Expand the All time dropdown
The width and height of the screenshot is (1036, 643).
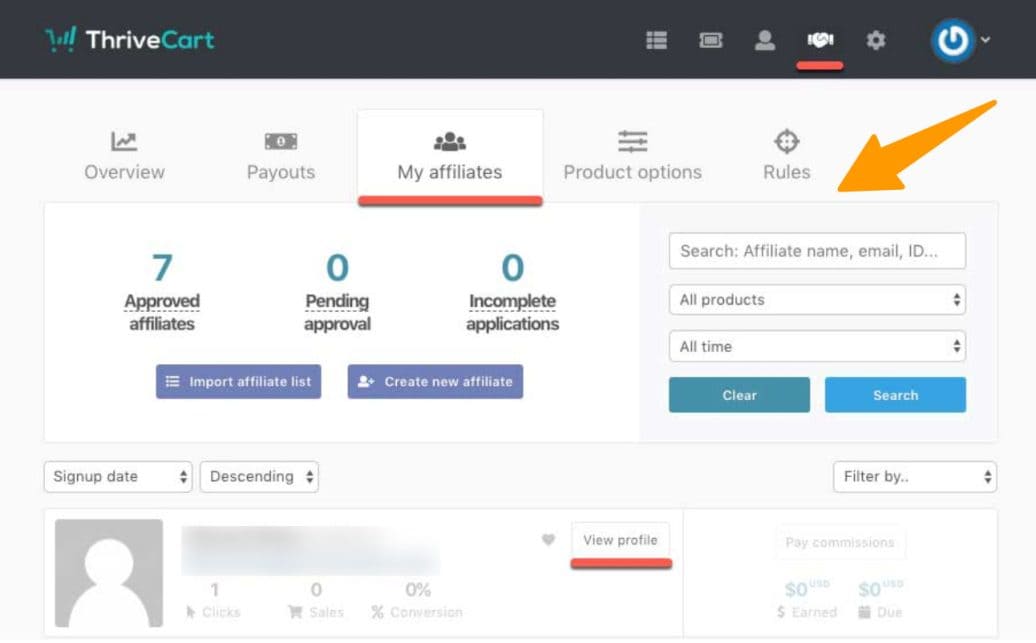[817, 347]
